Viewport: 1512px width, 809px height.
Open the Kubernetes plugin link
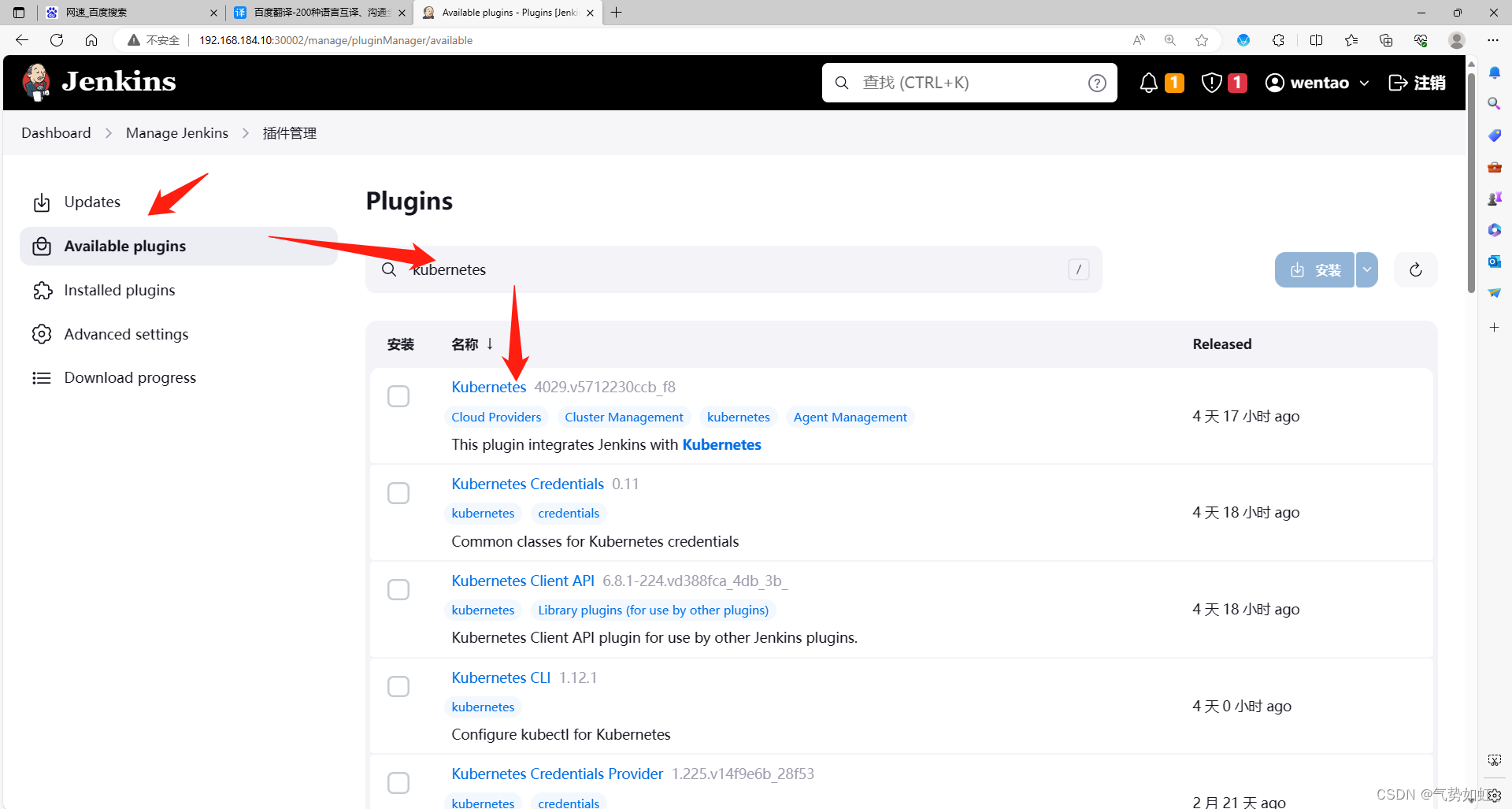coord(488,387)
